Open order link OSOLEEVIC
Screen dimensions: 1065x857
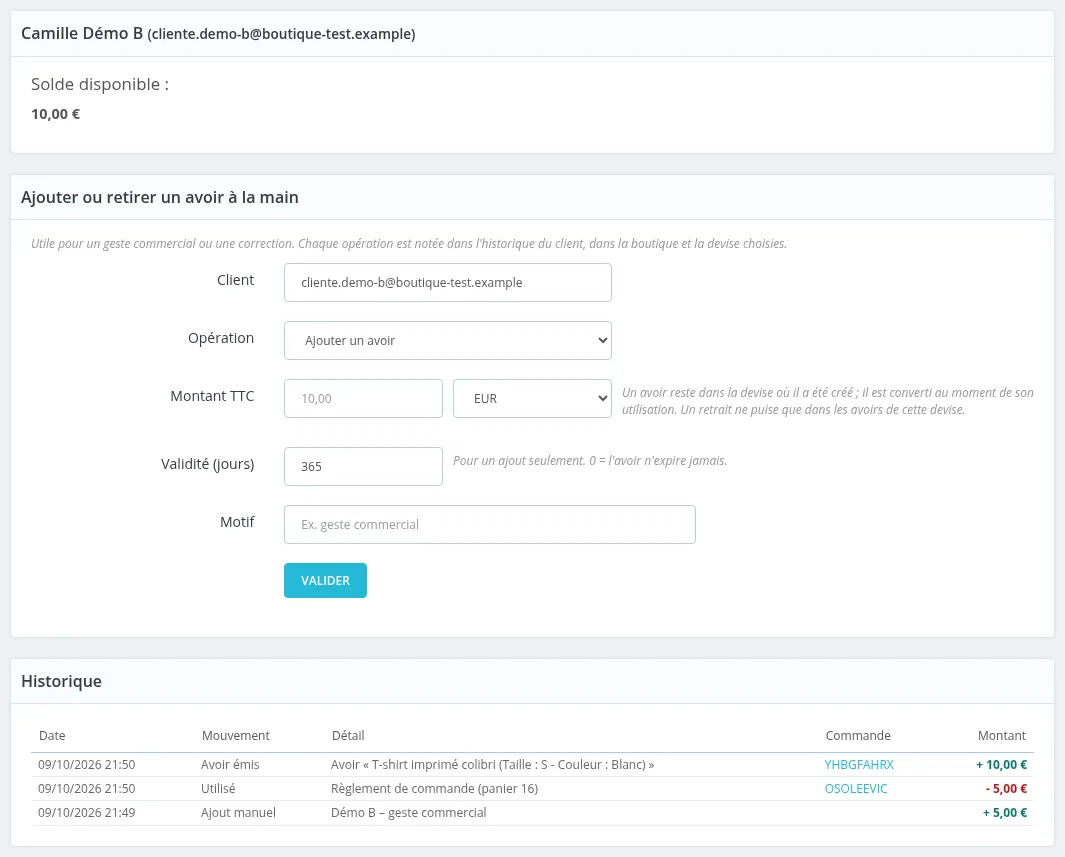(856, 788)
